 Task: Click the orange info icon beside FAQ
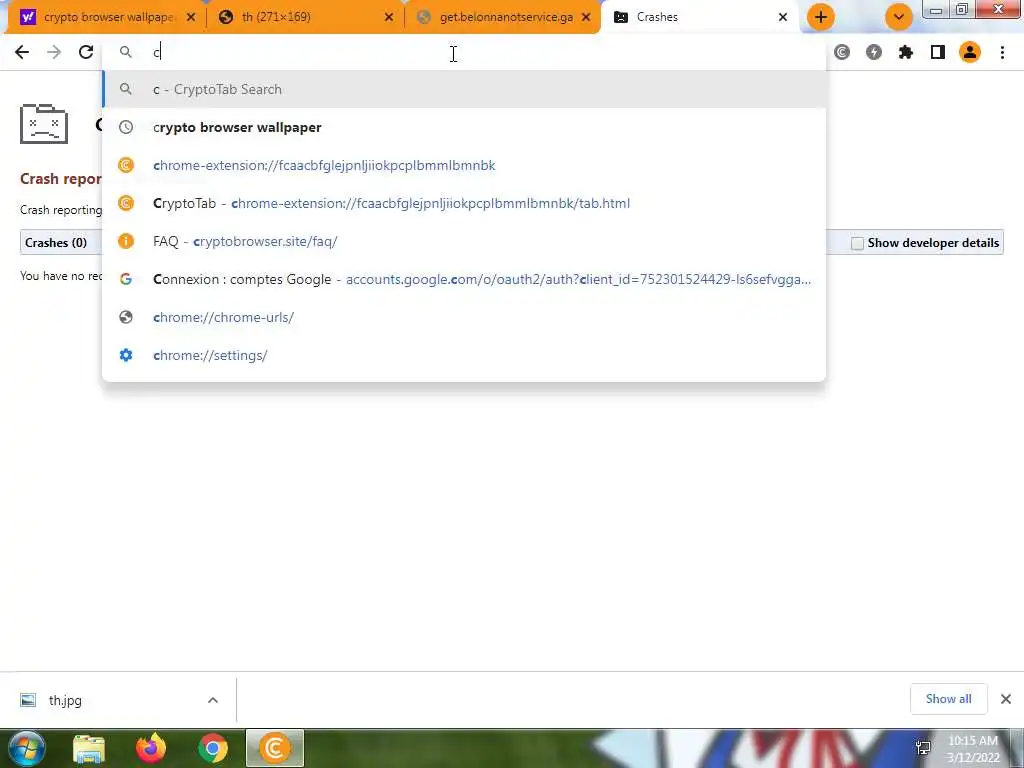tap(125, 241)
